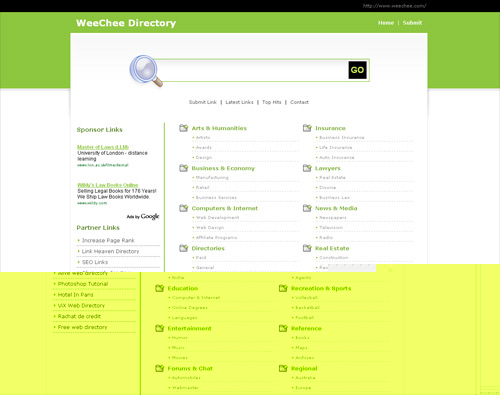Click the Real Estate folder icon
The width and height of the screenshot is (500, 395).
click(307, 248)
